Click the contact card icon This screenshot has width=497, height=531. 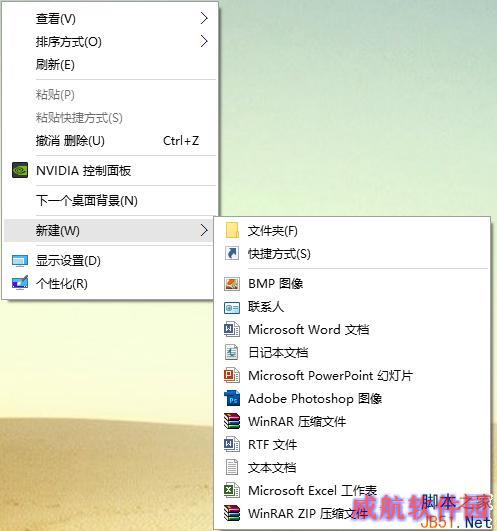(x=232, y=307)
